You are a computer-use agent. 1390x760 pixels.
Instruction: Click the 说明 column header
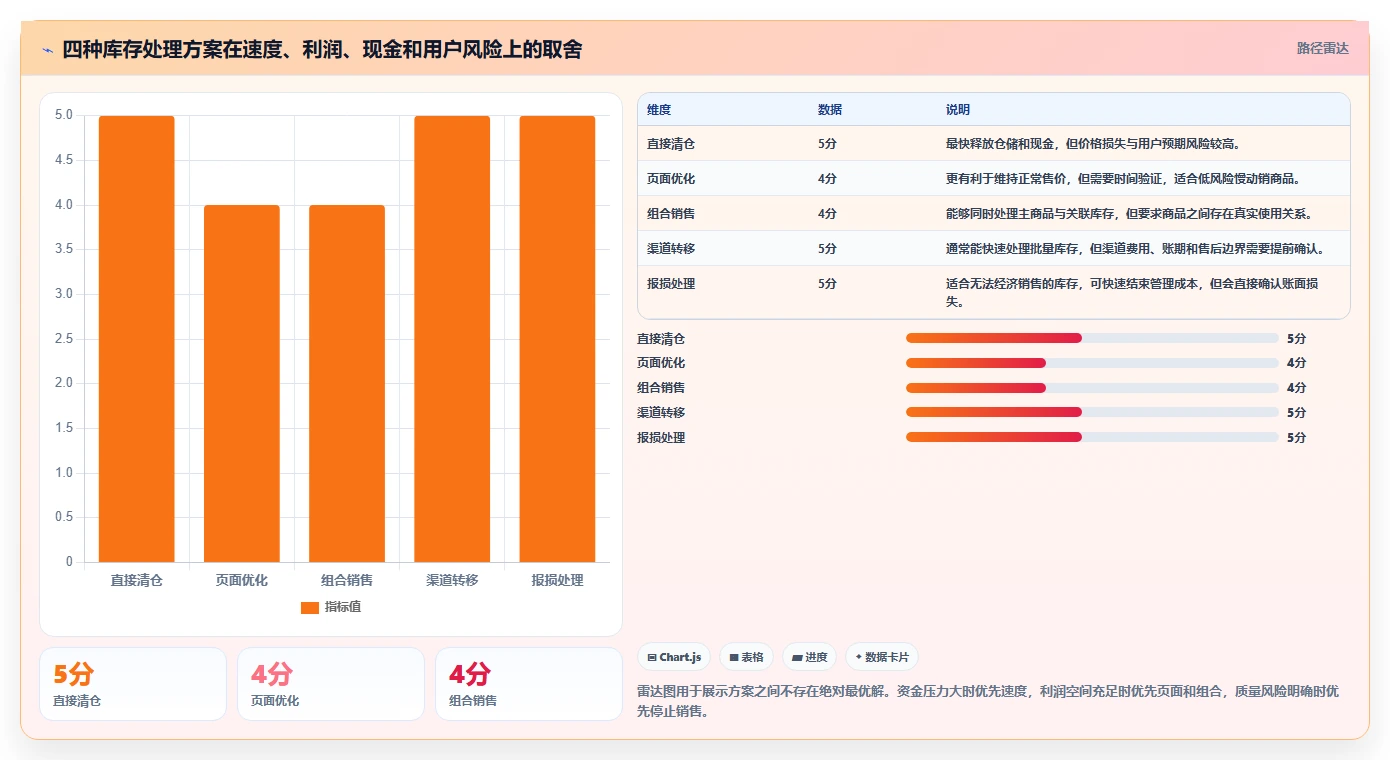click(x=958, y=109)
